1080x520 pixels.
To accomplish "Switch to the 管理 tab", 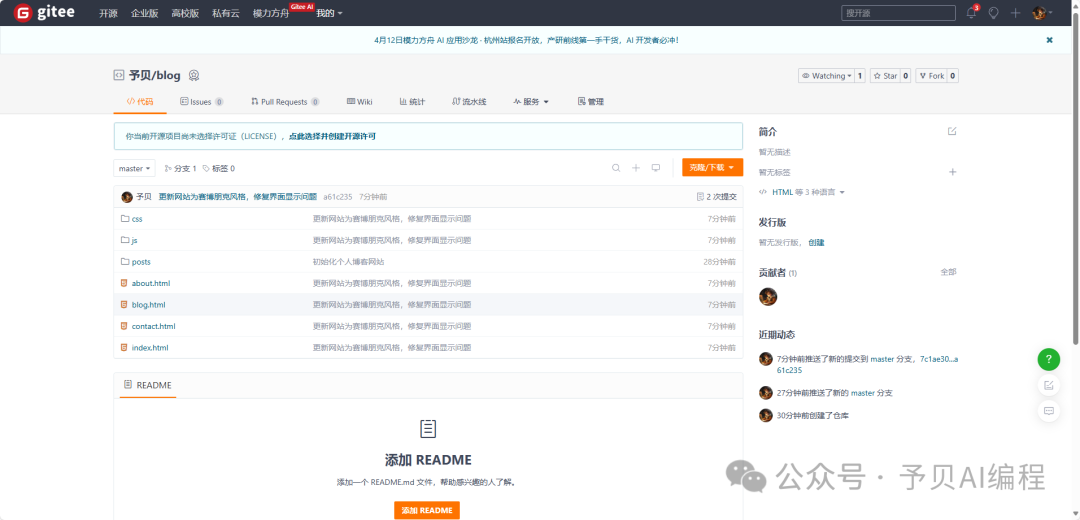I will [x=590, y=102].
